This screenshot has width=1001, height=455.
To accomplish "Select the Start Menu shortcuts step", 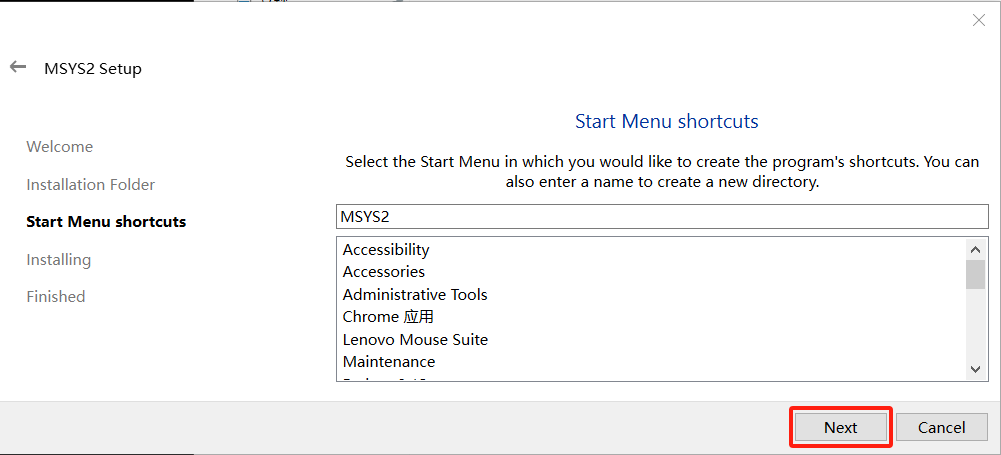I will point(106,222).
